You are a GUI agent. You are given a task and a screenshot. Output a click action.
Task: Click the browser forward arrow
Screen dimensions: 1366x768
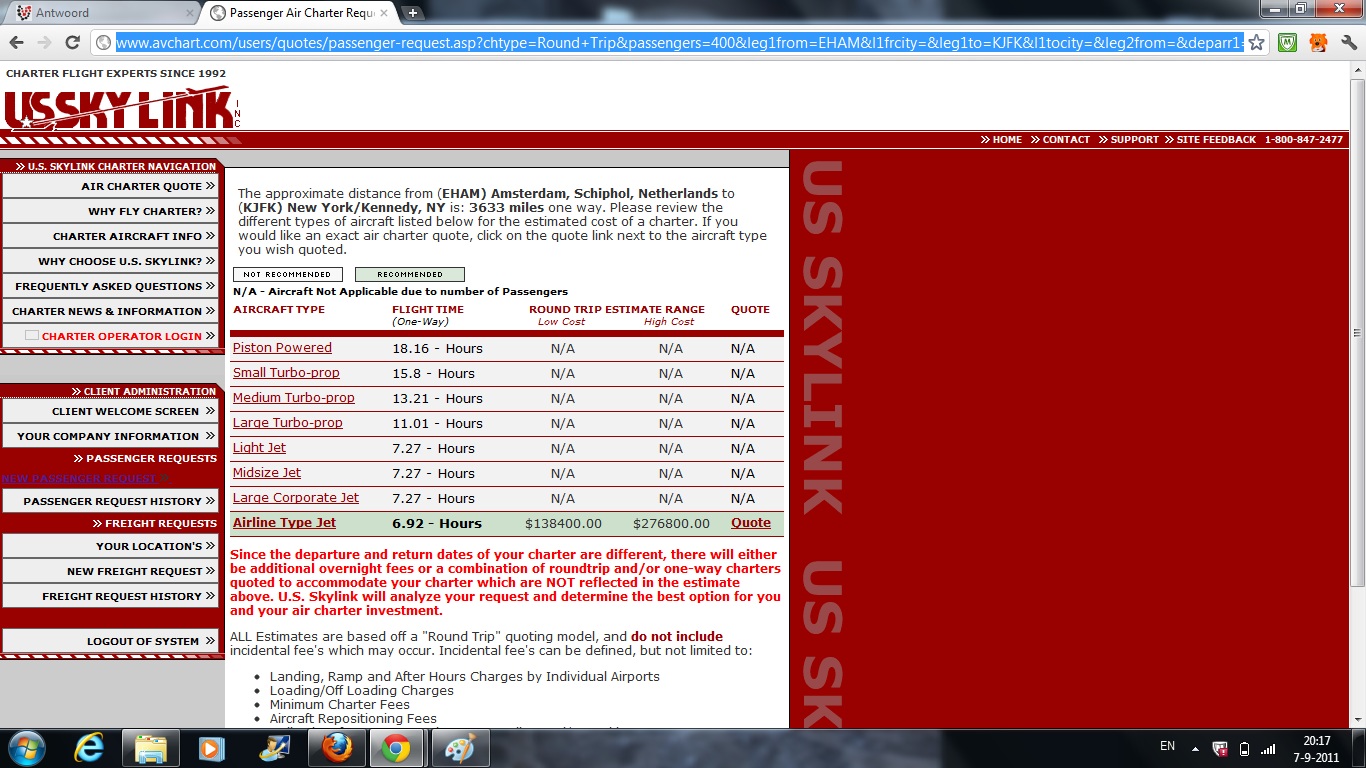pyautogui.click(x=44, y=42)
